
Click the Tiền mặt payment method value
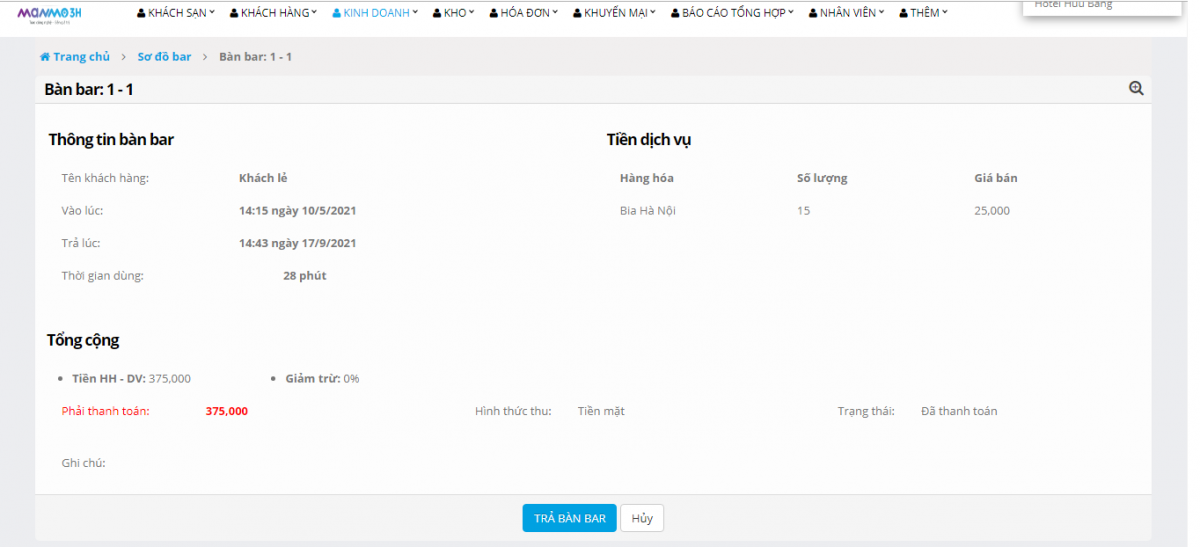[x=601, y=411]
